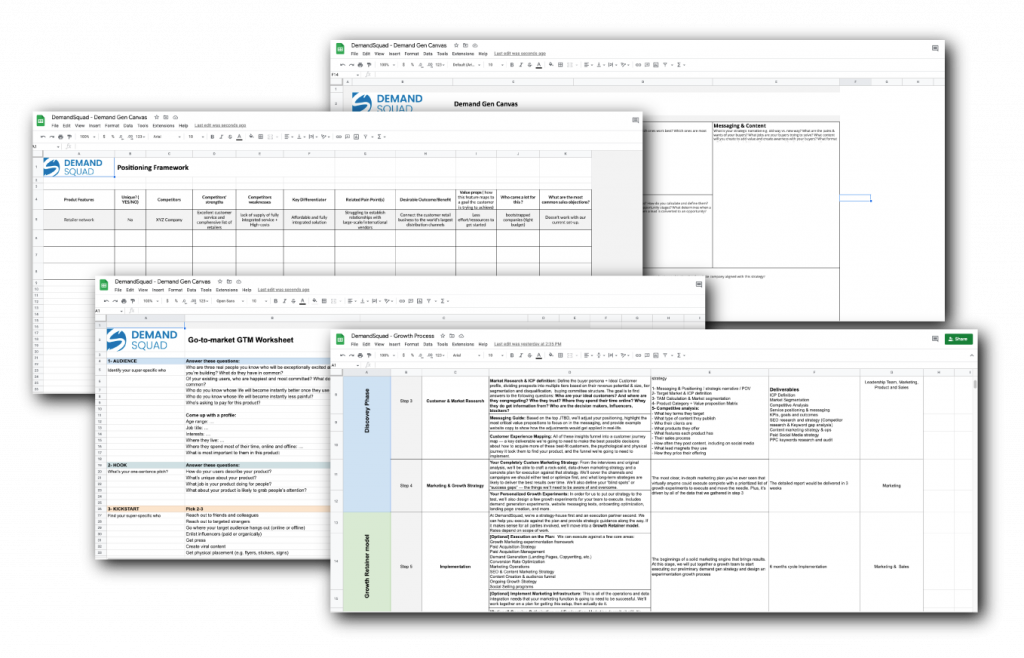Image resolution: width=1024 pixels, height=658 pixels.
Task: Select 'Go-to-market GTM Worksheet' title cell
Action: (240, 339)
